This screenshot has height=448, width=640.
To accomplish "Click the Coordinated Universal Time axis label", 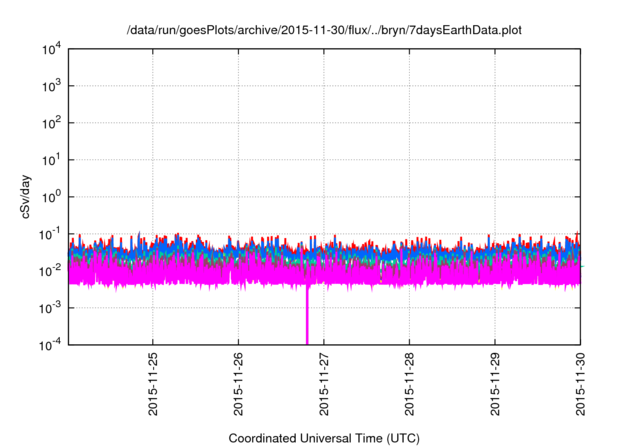I will point(324,438).
